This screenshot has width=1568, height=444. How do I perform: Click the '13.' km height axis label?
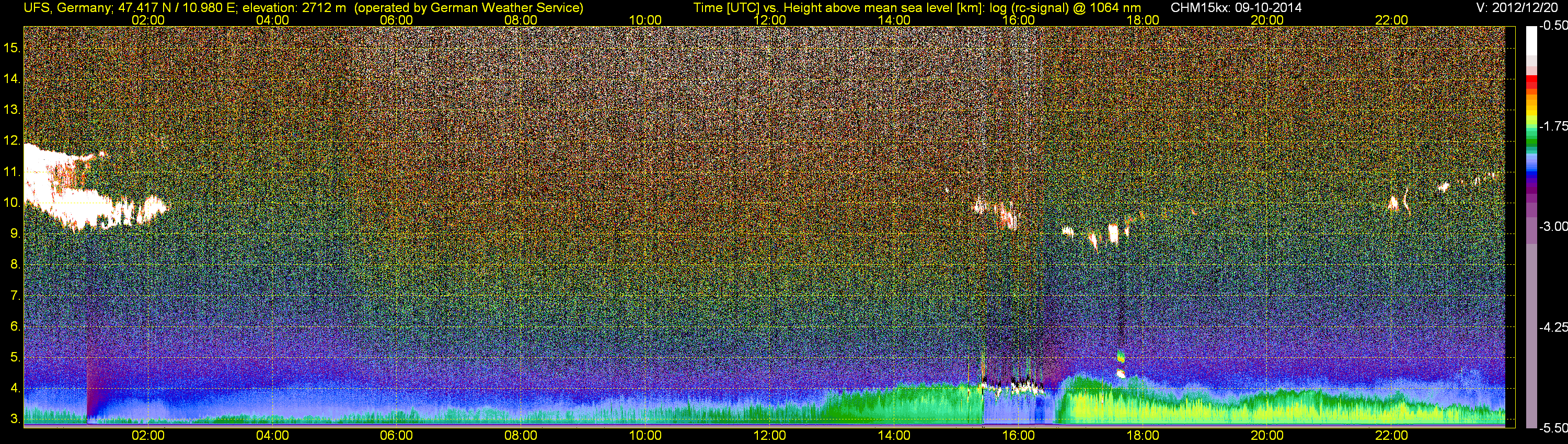tap(12, 110)
